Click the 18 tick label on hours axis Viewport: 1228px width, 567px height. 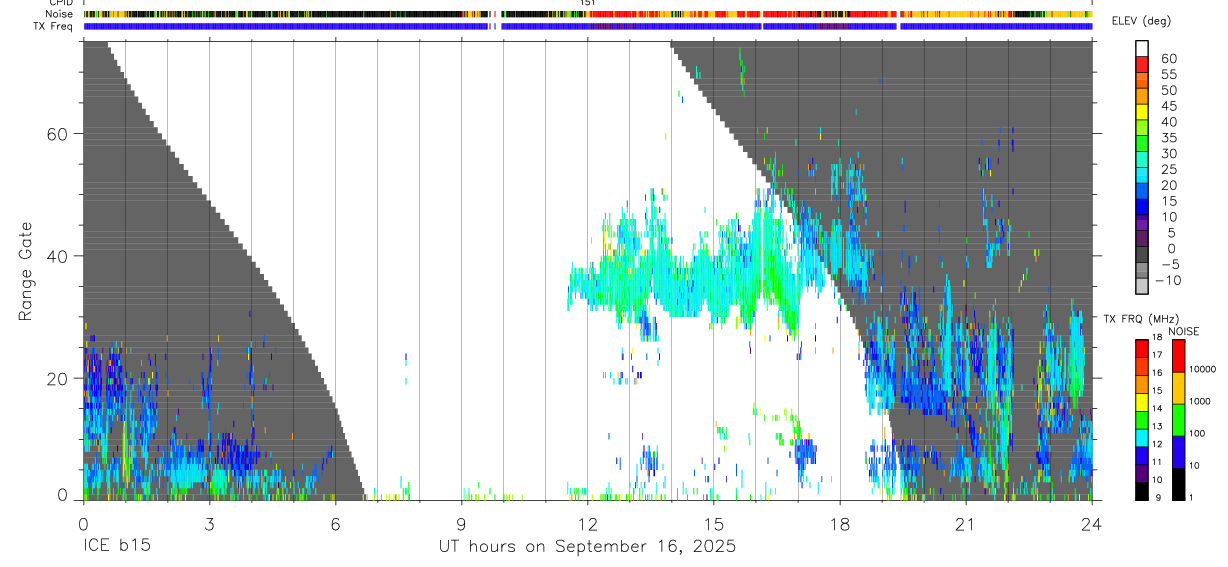click(x=839, y=524)
